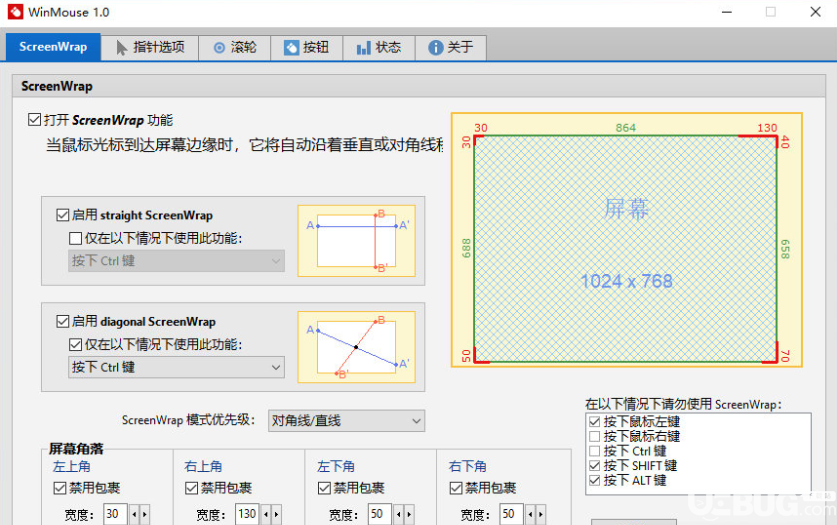Click the 右上角 width field showing 130
This screenshot has height=525, width=837.
pyautogui.click(x=247, y=514)
